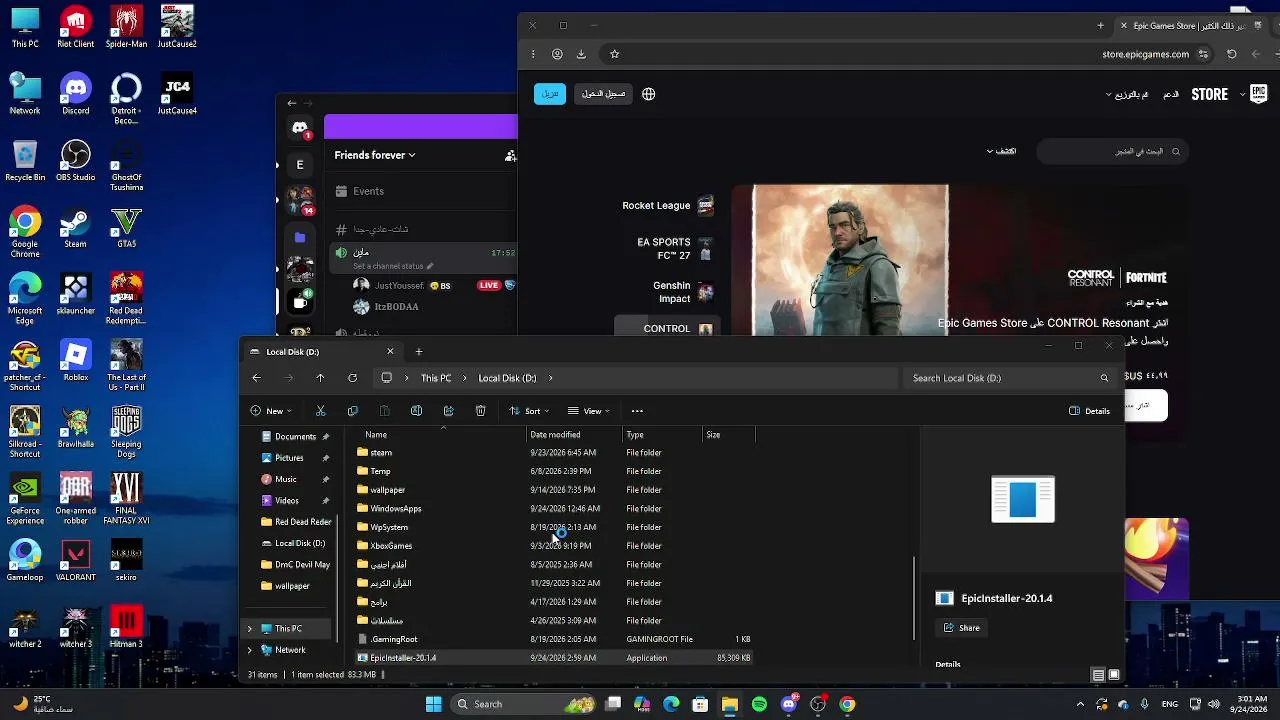
Task: Go up one folder level
Action: 320,378
